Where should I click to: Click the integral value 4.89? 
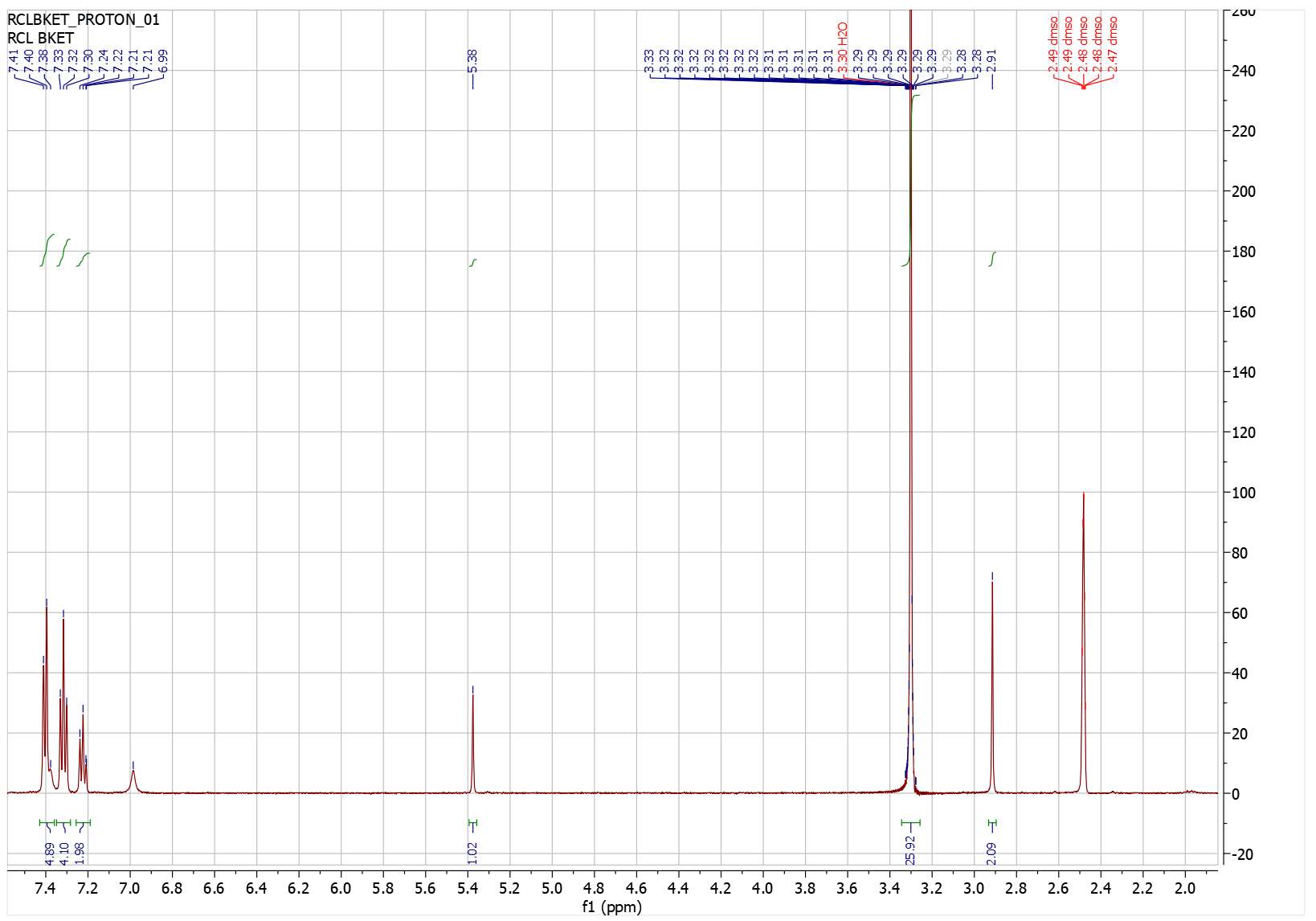click(50, 852)
